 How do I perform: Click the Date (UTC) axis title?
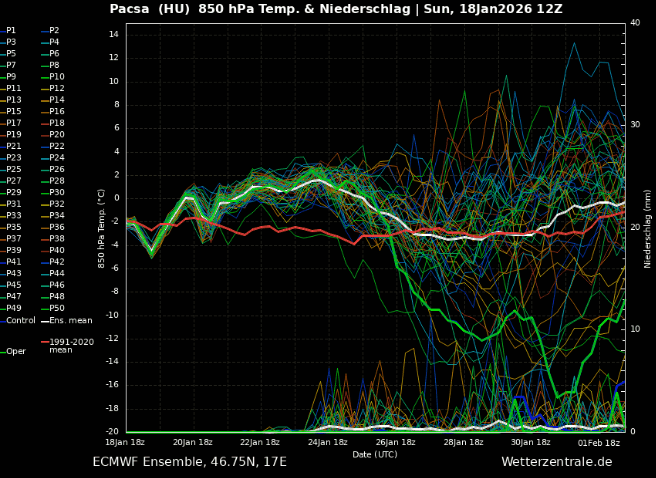tap(375, 454)
